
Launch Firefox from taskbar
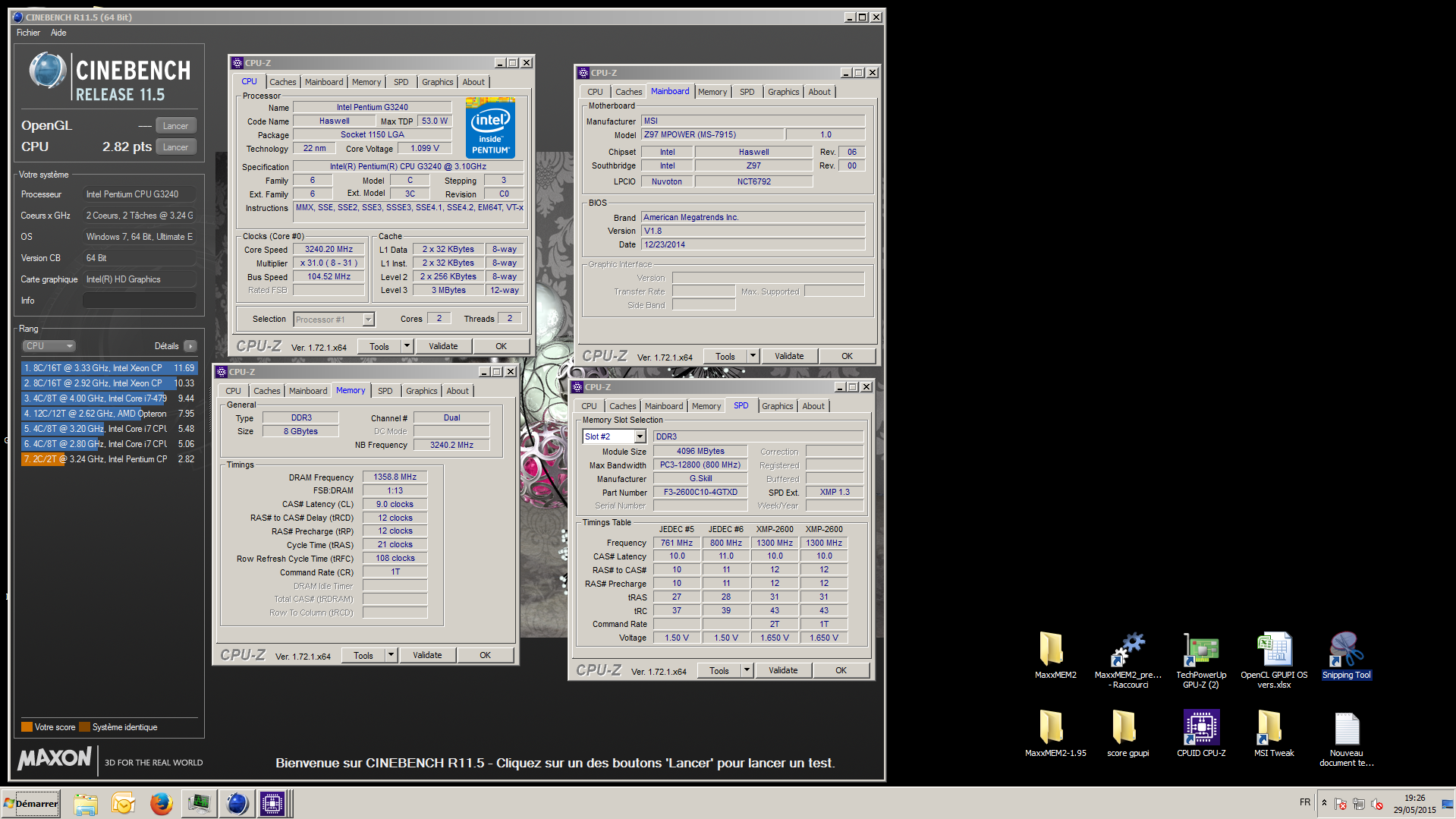tap(161, 804)
